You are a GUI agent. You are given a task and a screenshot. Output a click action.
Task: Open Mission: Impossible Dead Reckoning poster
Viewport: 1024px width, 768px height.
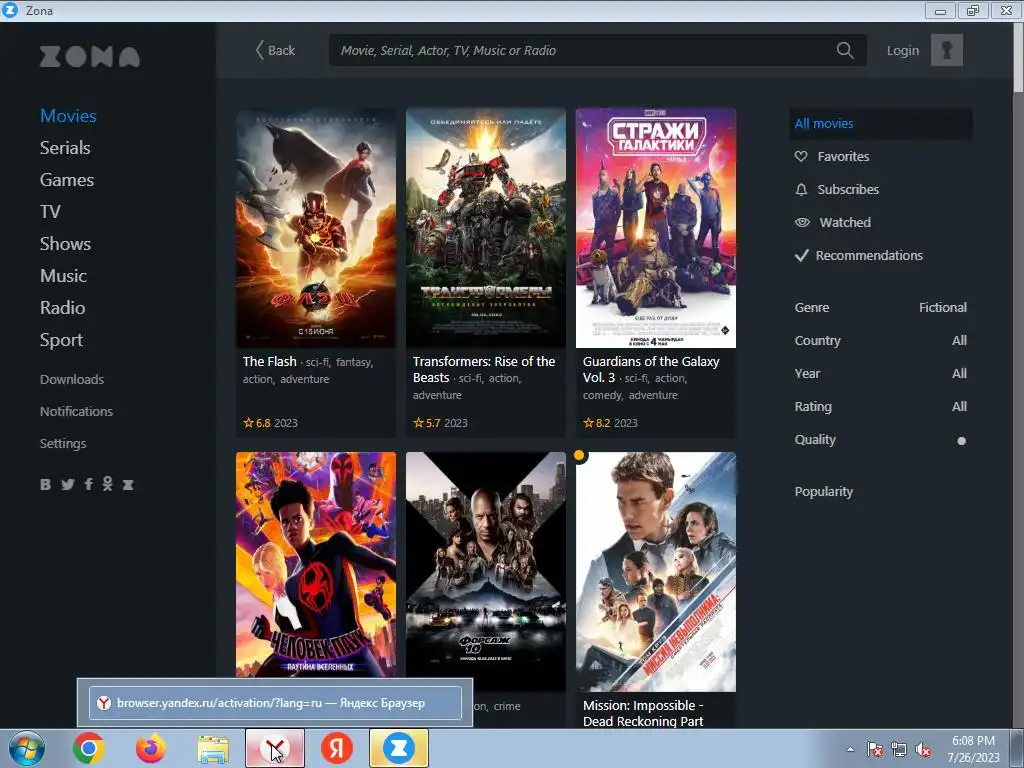(656, 571)
